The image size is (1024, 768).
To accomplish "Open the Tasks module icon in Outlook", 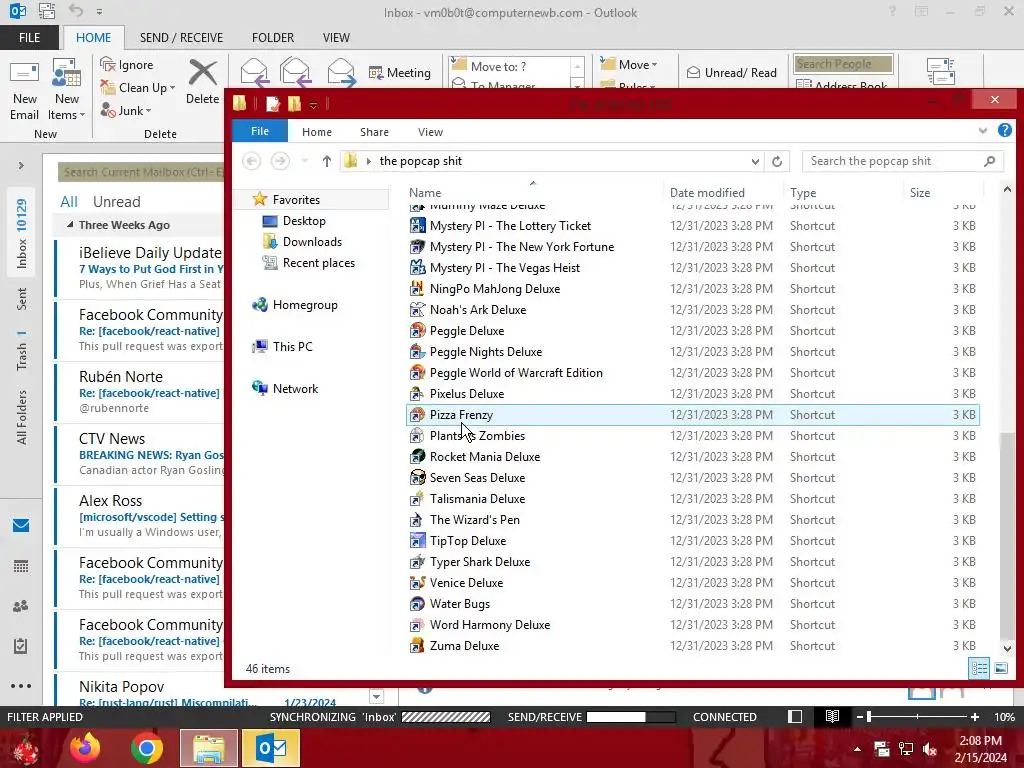I will click(21, 646).
